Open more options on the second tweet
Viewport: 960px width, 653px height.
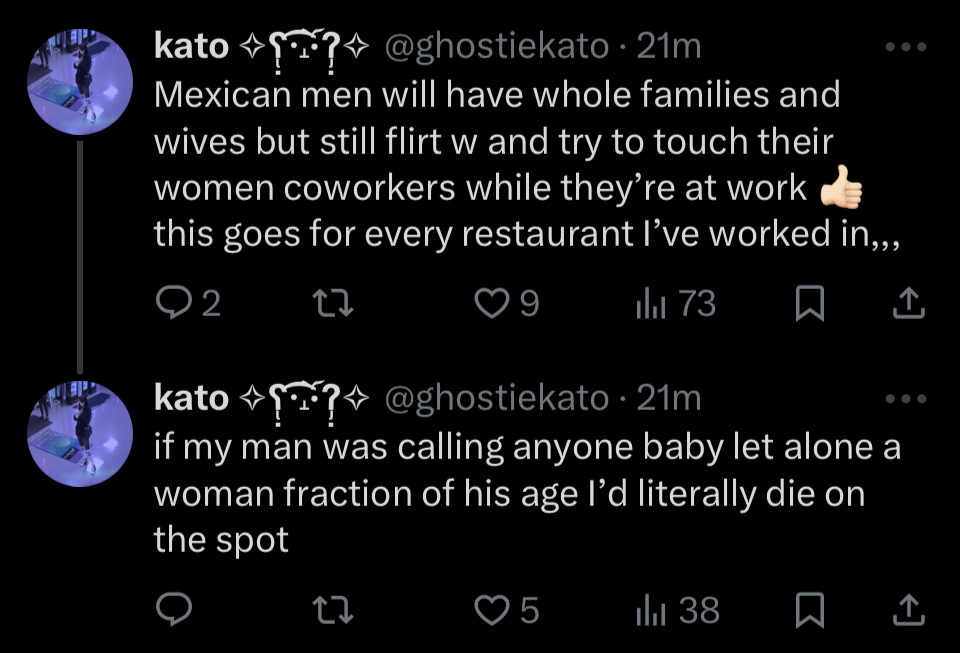[x=906, y=398]
